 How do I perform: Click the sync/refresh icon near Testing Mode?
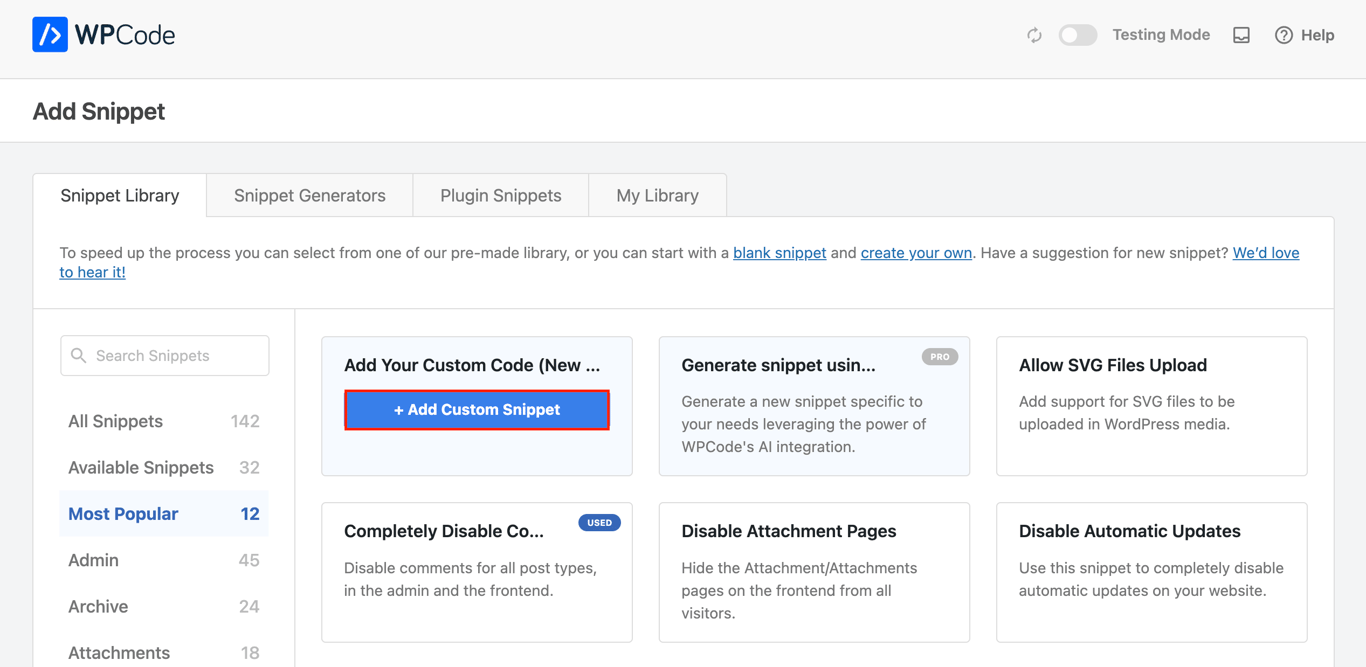[x=1034, y=34]
